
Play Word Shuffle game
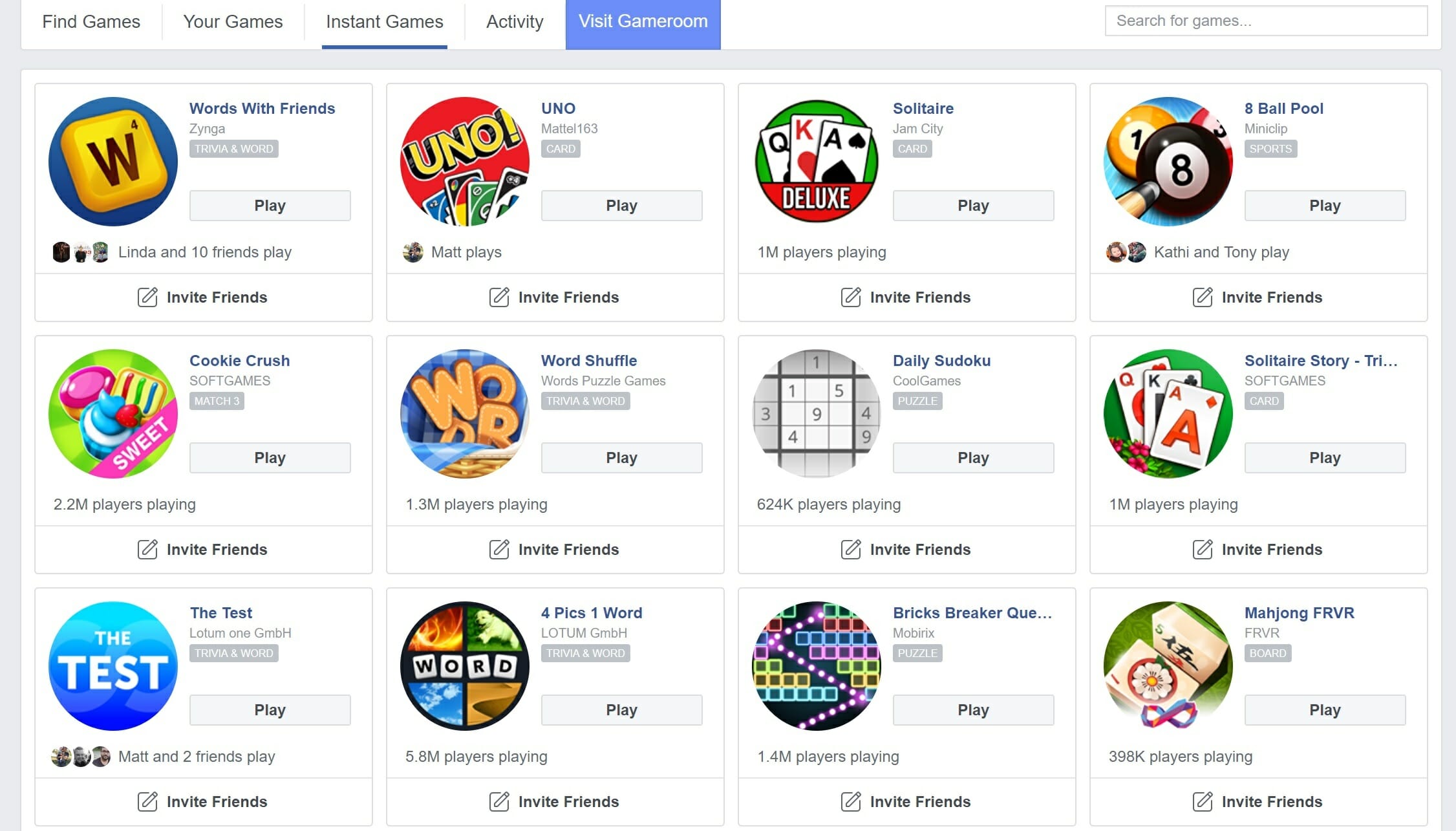[x=620, y=458]
